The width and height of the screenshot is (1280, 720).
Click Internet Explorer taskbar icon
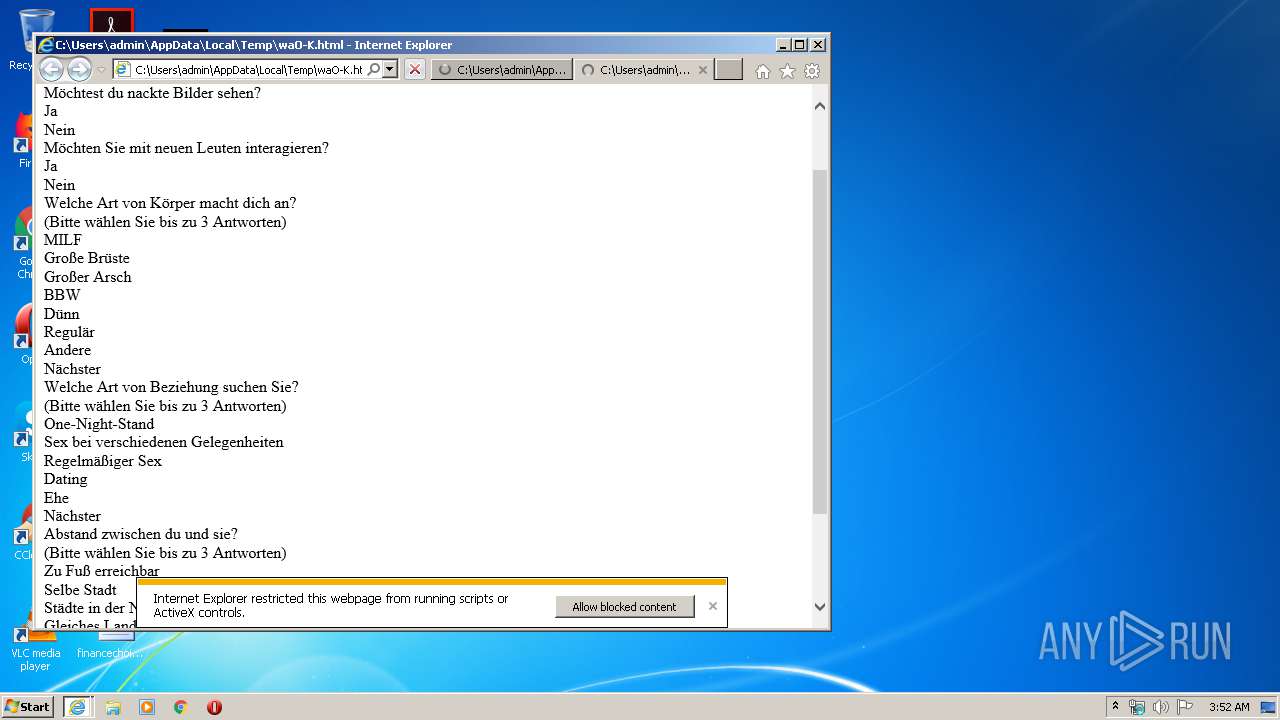point(78,707)
